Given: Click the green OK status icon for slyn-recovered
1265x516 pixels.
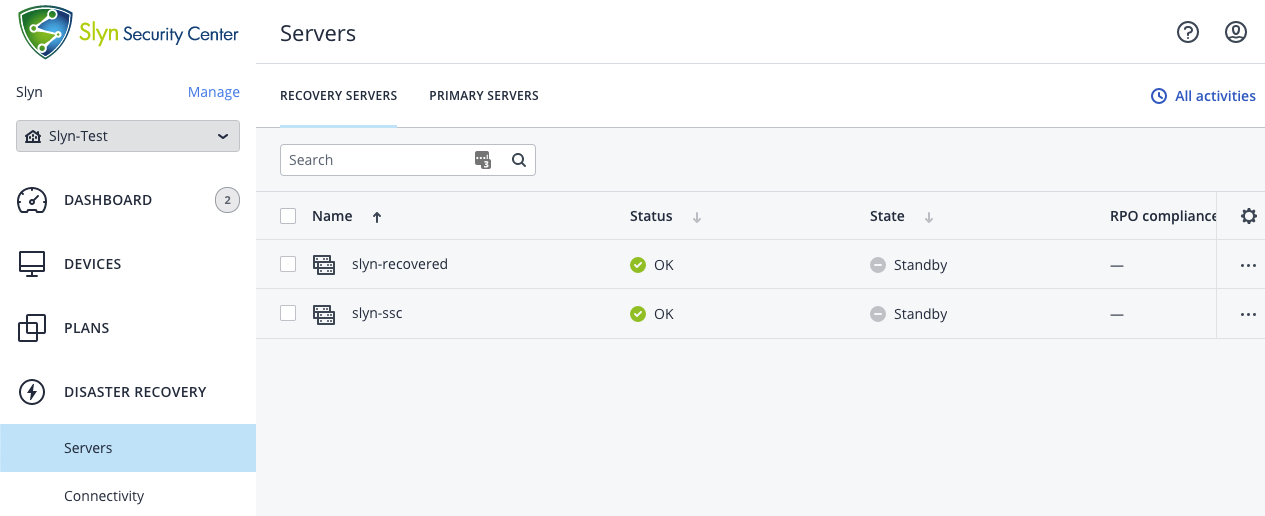Looking at the screenshot, I should 638,265.
